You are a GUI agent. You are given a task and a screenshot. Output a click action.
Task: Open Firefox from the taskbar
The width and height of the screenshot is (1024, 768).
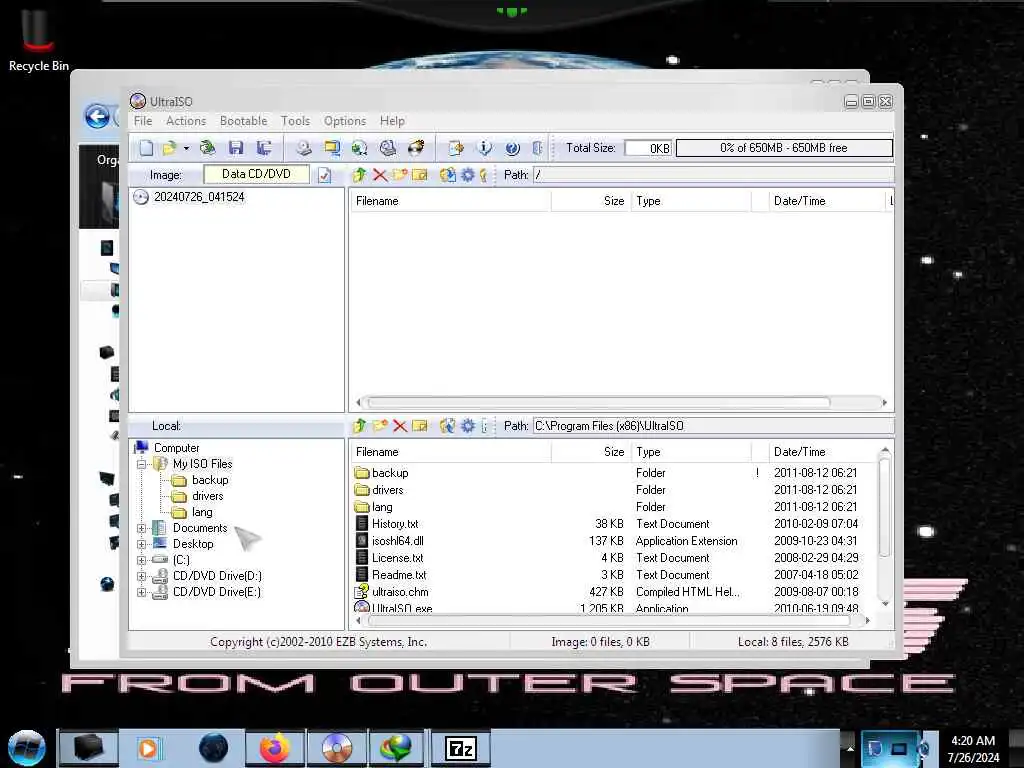tap(275, 748)
